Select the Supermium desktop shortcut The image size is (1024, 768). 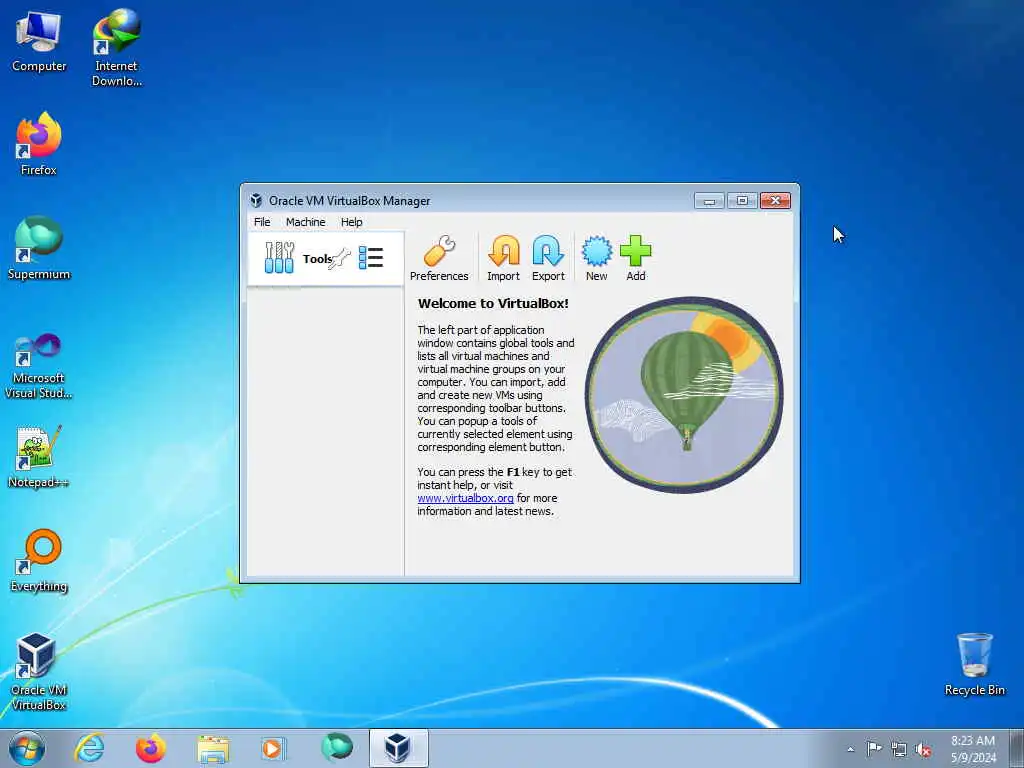tap(39, 249)
